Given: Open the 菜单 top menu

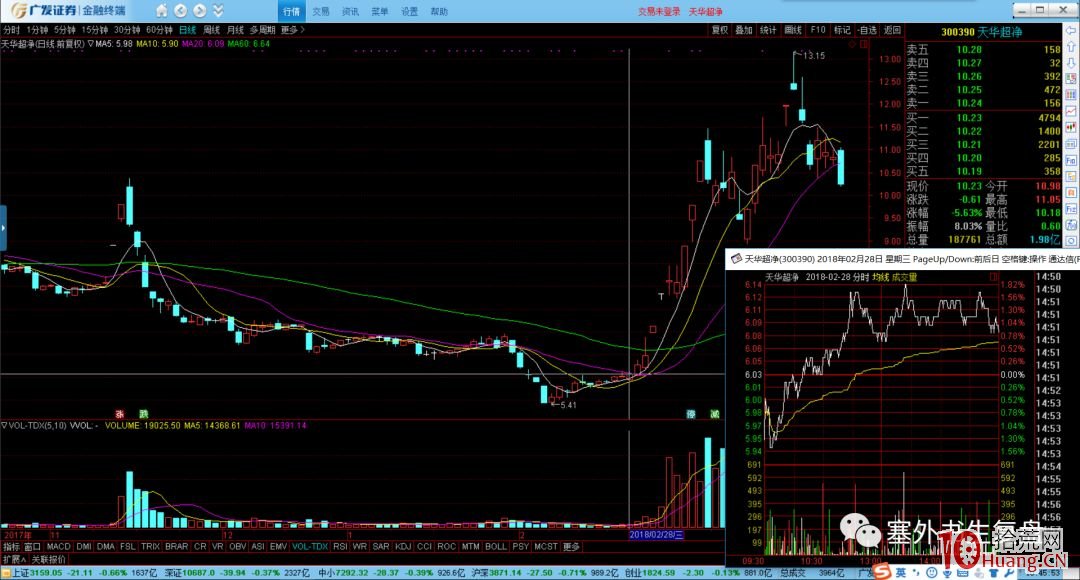Looking at the screenshot, I should 380,12.
